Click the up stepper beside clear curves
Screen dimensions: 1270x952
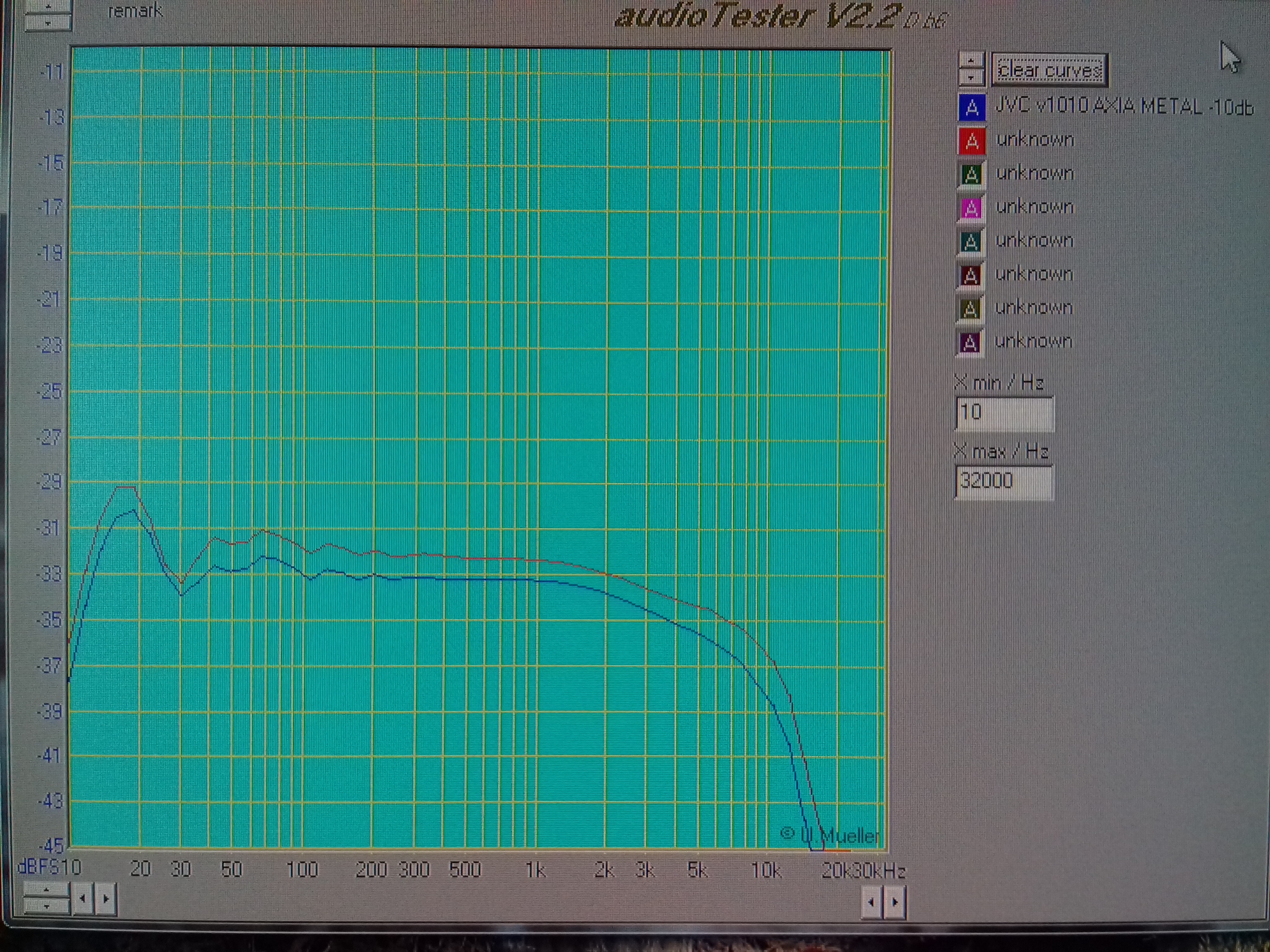point(971,61)
